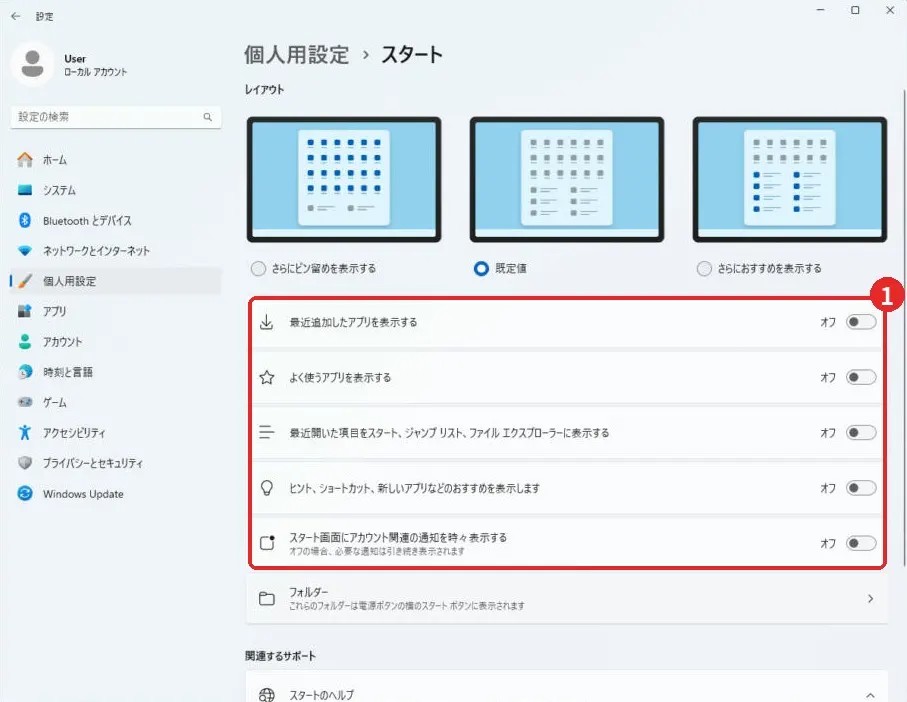Click User ローカル アカウント profile name

coord(95,65)
